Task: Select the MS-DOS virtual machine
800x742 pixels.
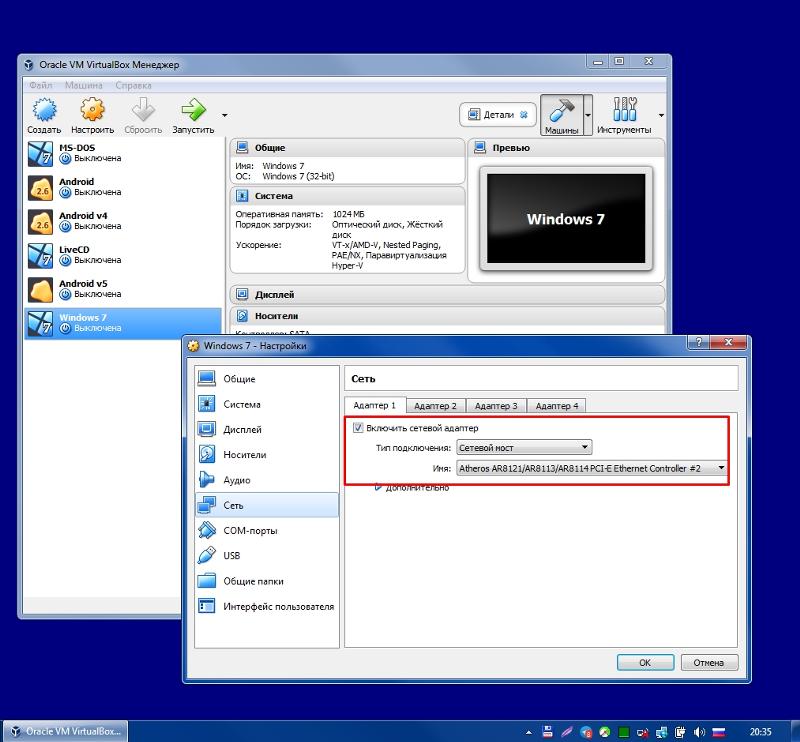Action: (123, 153)
